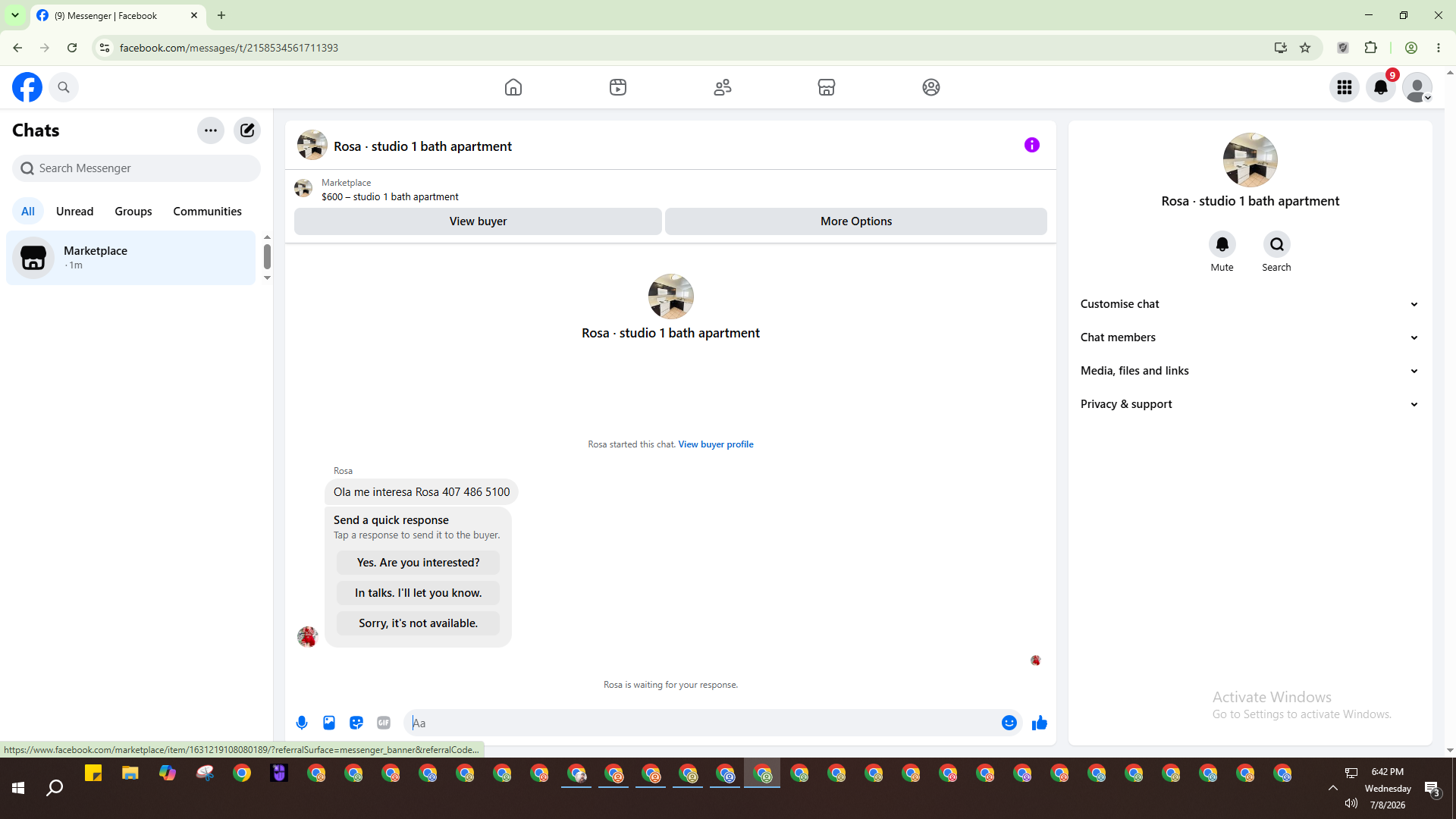
Task: Click the conversation header title 'Rosa · studio 1 bath apartment'
Action: coord(422,146)
